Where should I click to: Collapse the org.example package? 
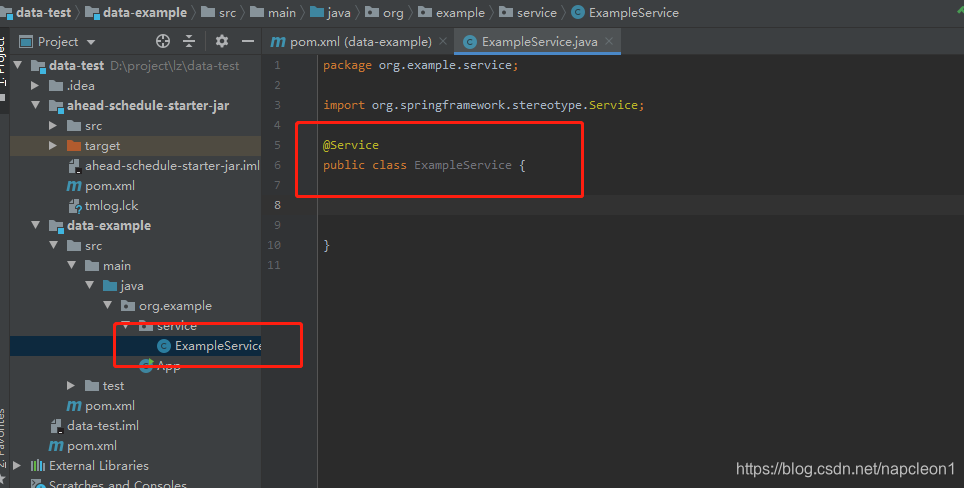click(x=108, y=305)
